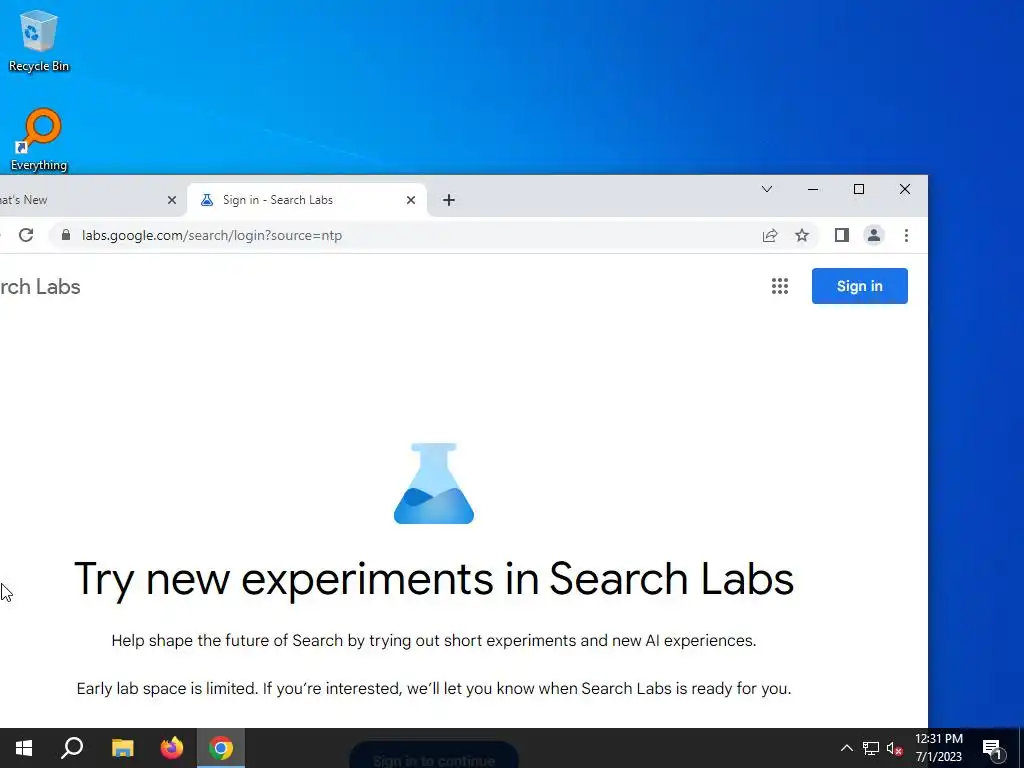This screenshot has height=768, width=1024.
Task: Open the Google apps grid
Action: click(780, 286)
